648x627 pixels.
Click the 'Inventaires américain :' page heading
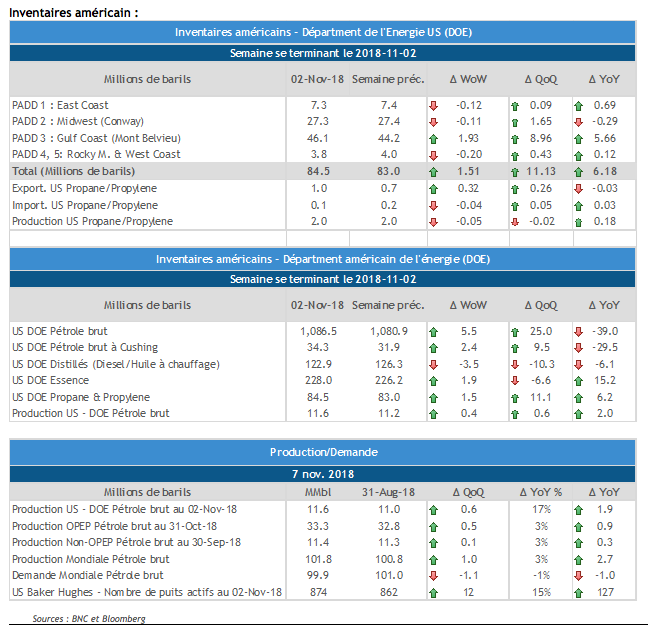69,12
